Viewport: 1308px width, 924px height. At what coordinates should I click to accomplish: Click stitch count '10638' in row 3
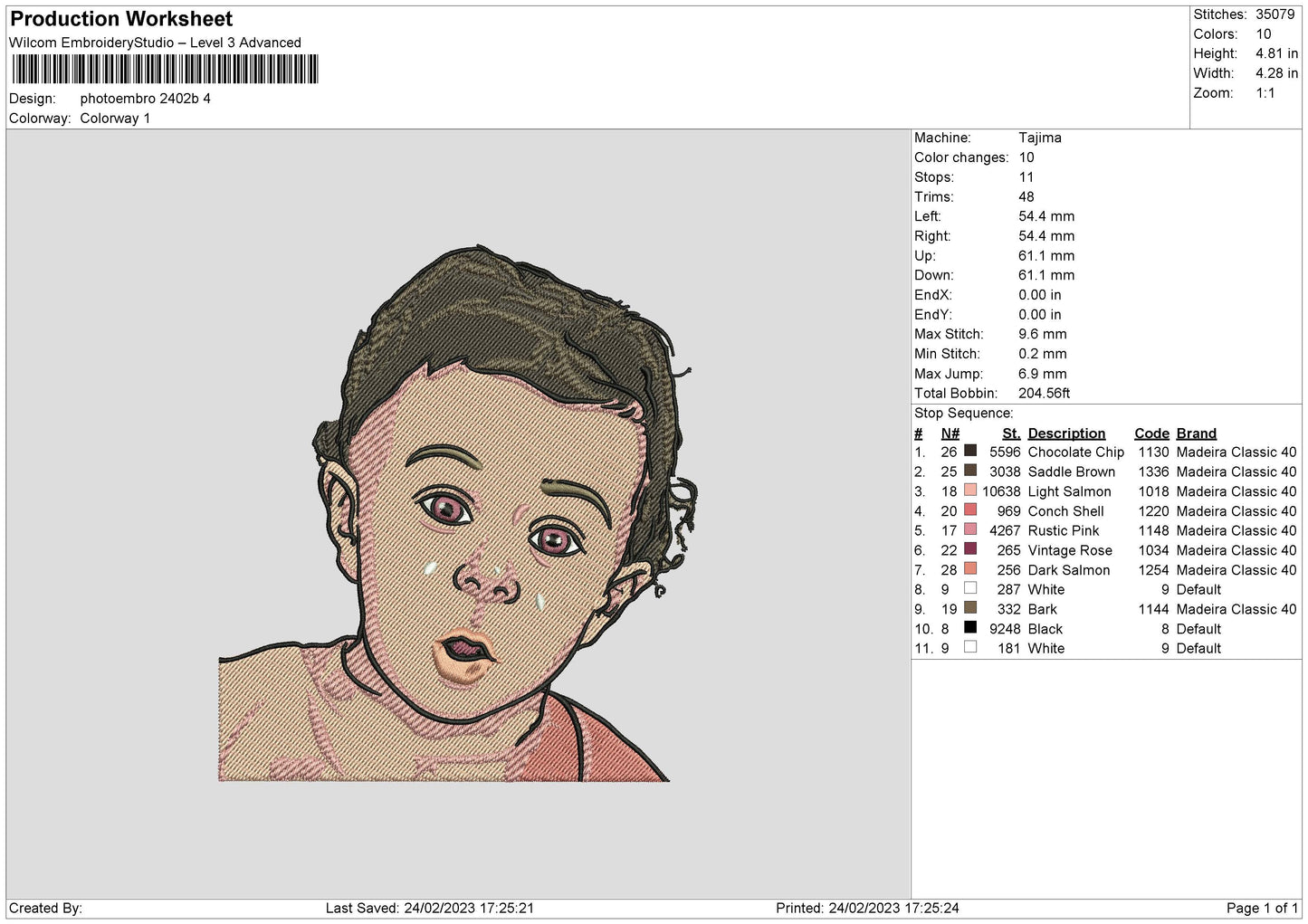(x=1001, y=491)
